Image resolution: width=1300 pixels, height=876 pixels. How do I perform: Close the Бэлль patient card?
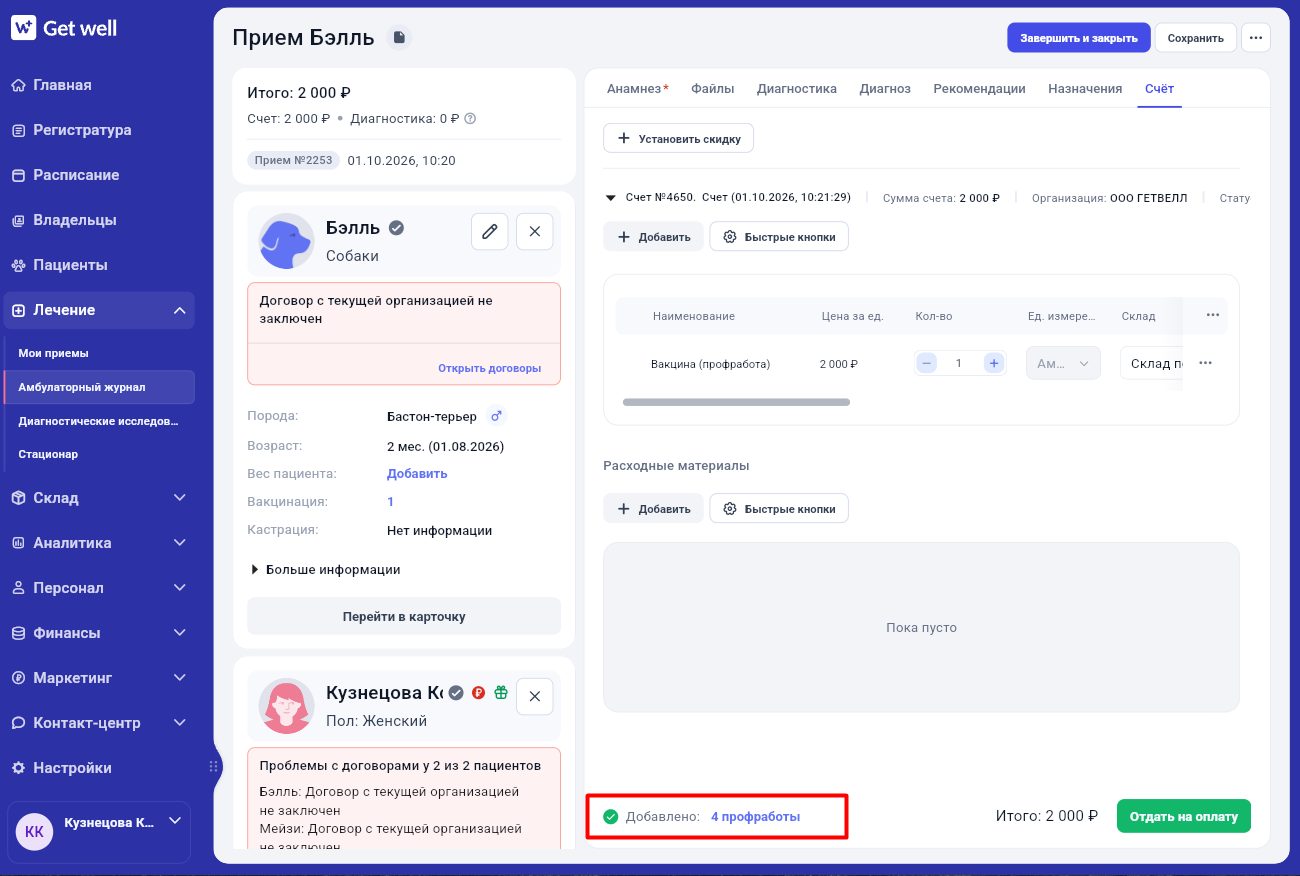tap(535, 231)
